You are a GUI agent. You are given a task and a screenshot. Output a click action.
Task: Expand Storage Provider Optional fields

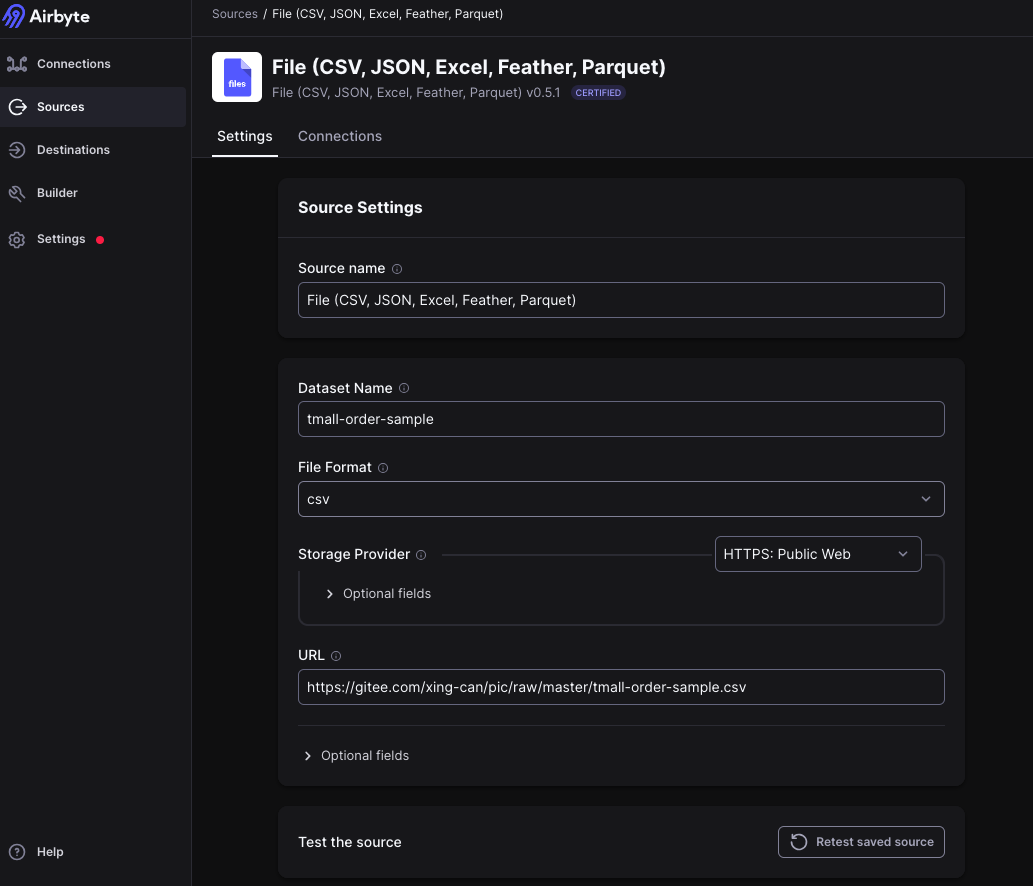click(379, 594)
